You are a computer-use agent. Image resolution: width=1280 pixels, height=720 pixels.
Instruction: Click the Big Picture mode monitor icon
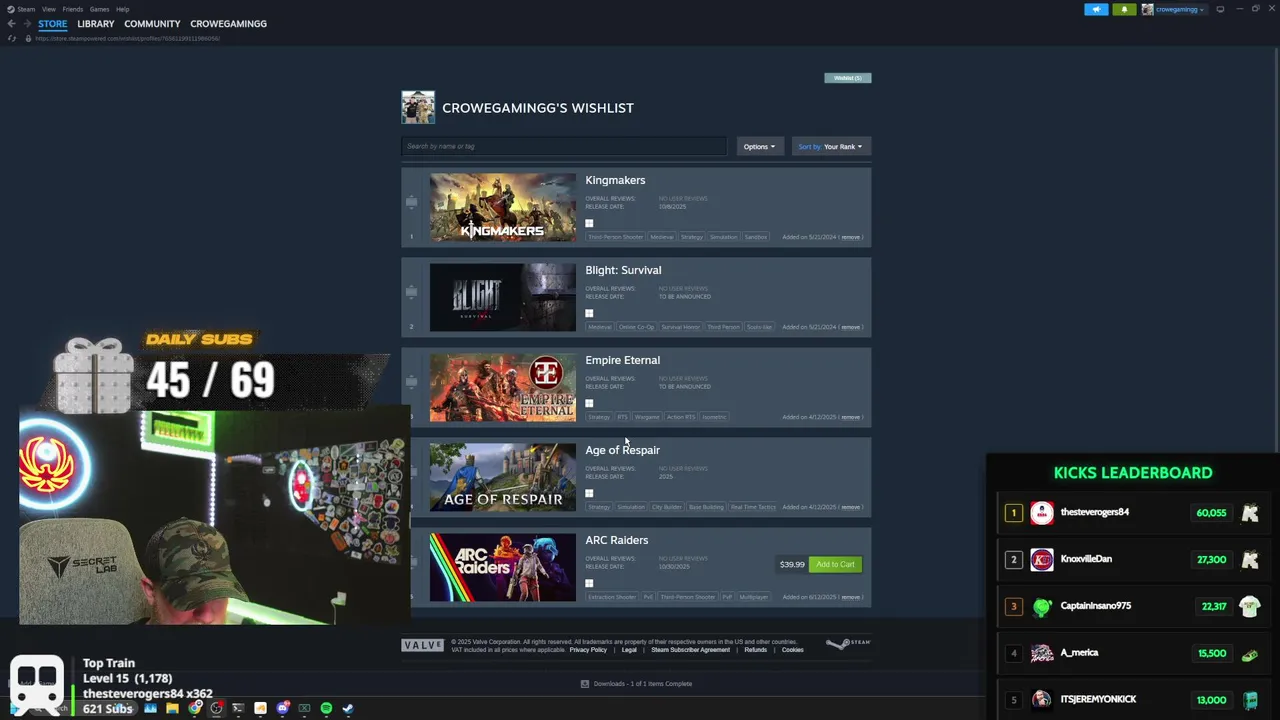[x=1220, y=9]
